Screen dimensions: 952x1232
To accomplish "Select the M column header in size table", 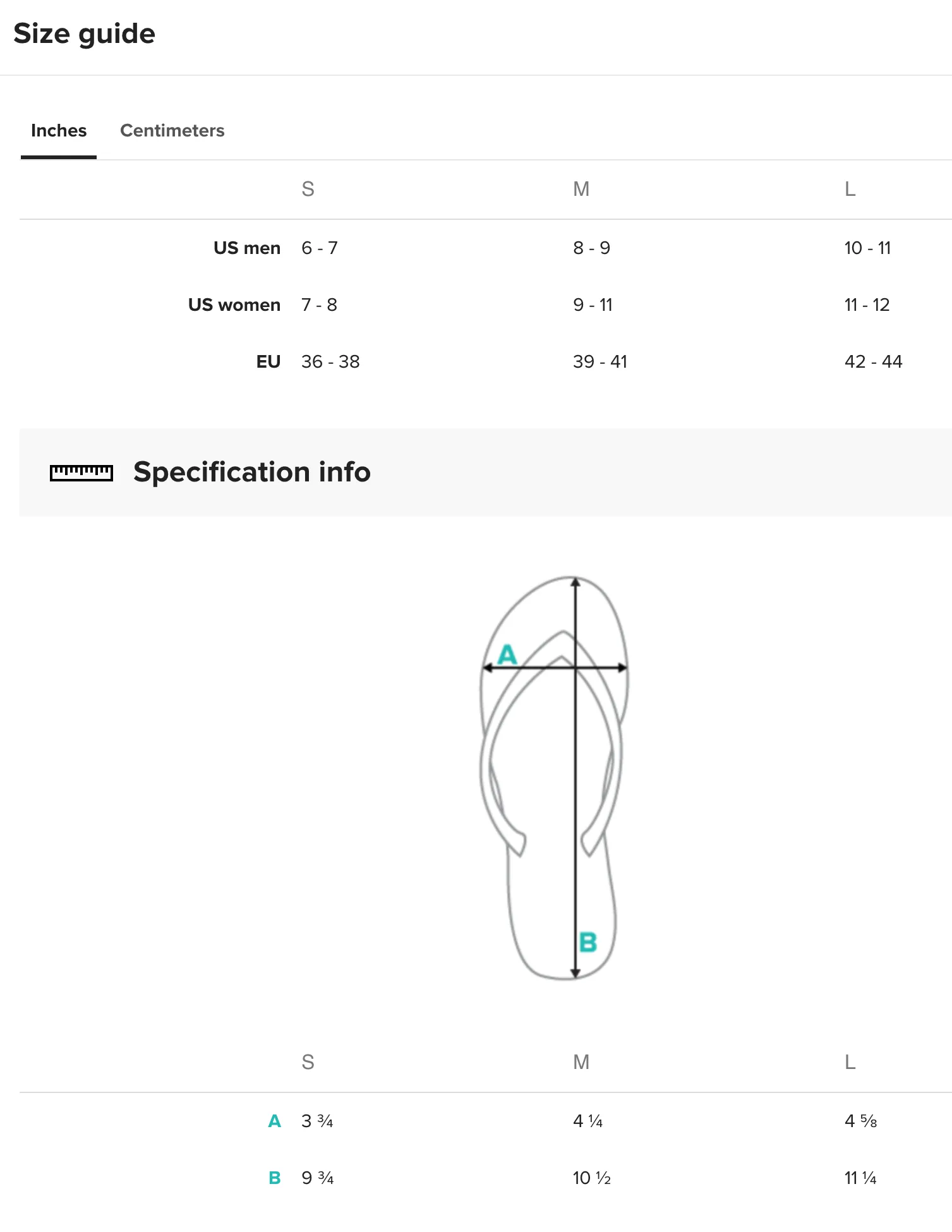I will point(581,189).
